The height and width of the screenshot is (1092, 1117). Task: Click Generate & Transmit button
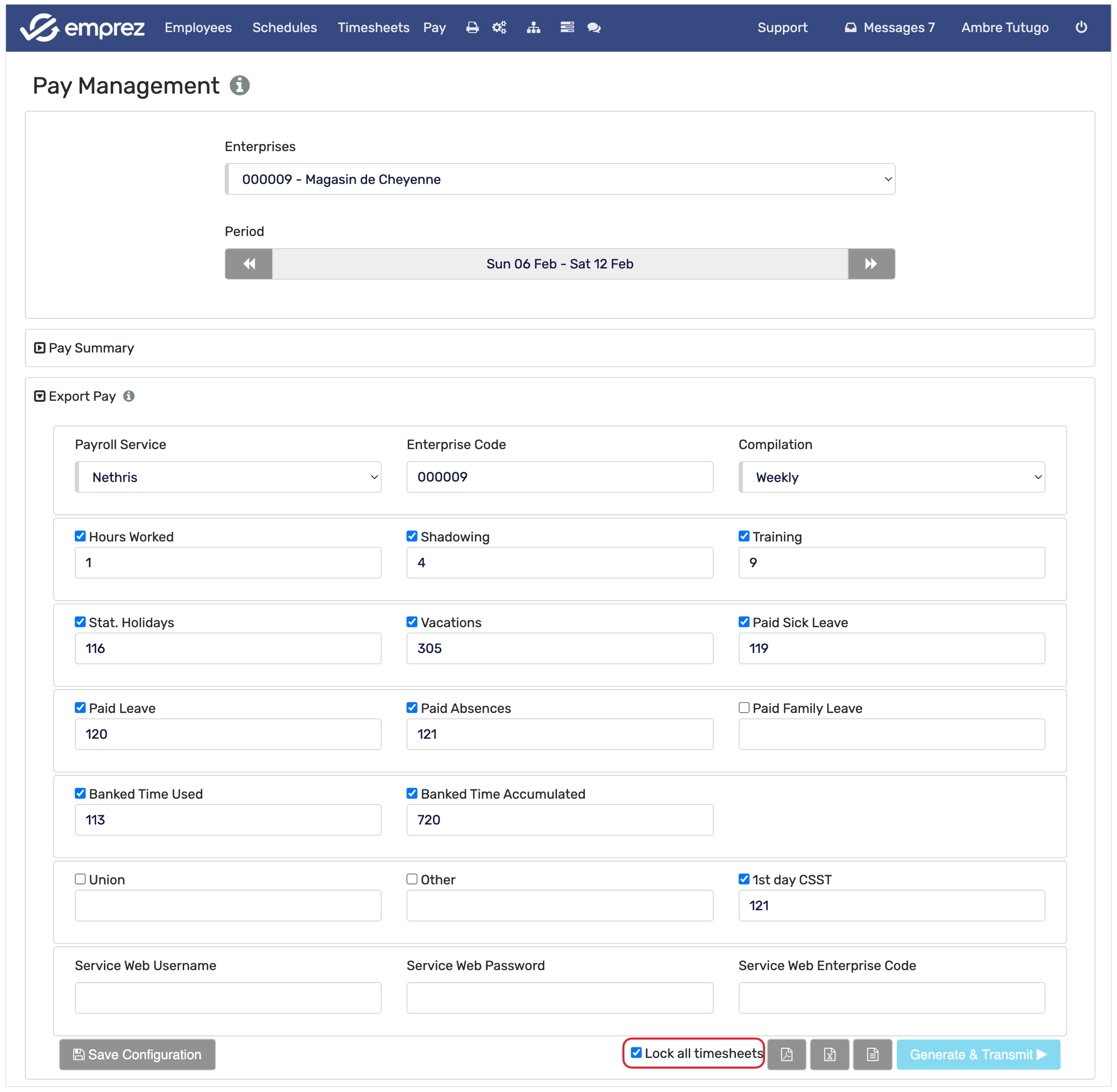[x=977, y=1054]
